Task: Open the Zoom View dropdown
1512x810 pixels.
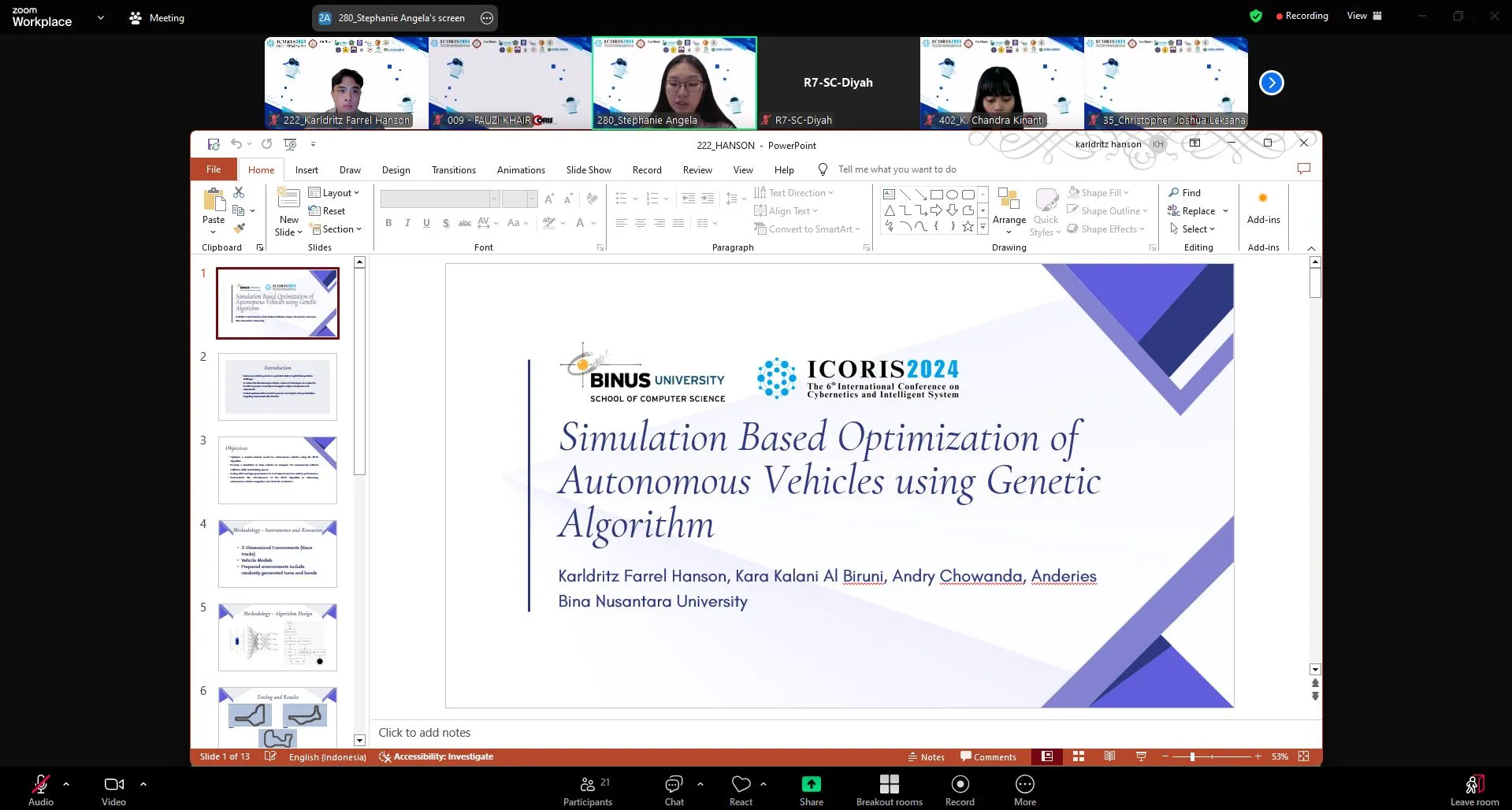Action: [x=1365, y=16]
